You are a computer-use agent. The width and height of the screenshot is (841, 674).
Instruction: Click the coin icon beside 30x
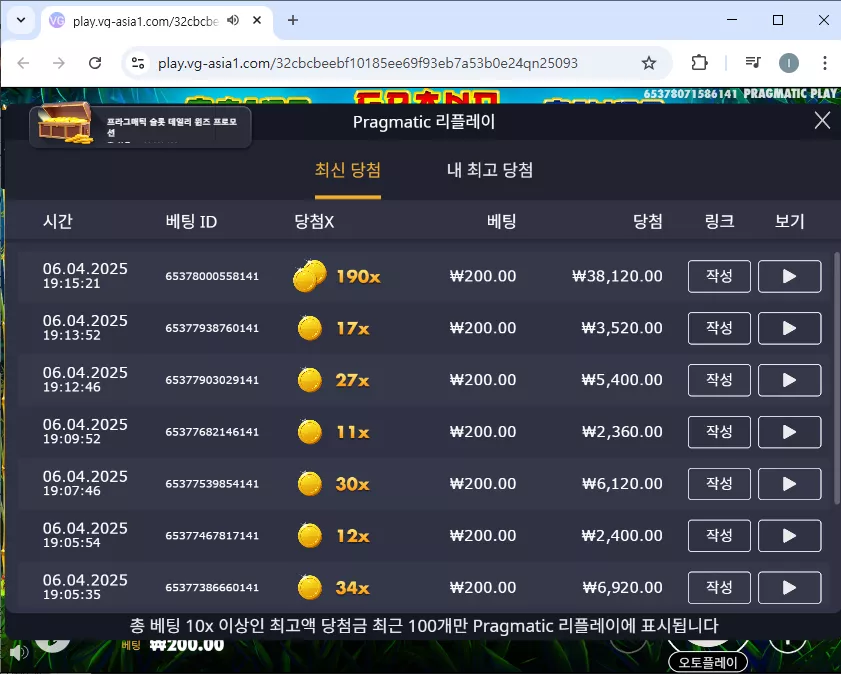[309, 484]
